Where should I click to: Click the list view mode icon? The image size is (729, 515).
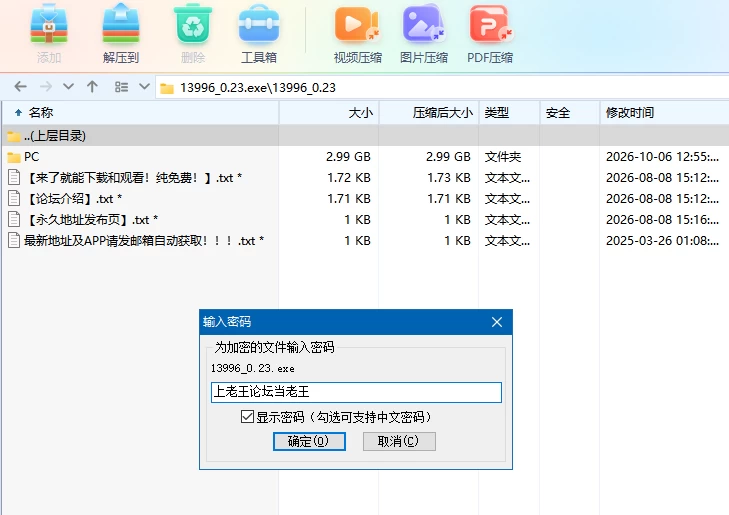pos(121,87)
